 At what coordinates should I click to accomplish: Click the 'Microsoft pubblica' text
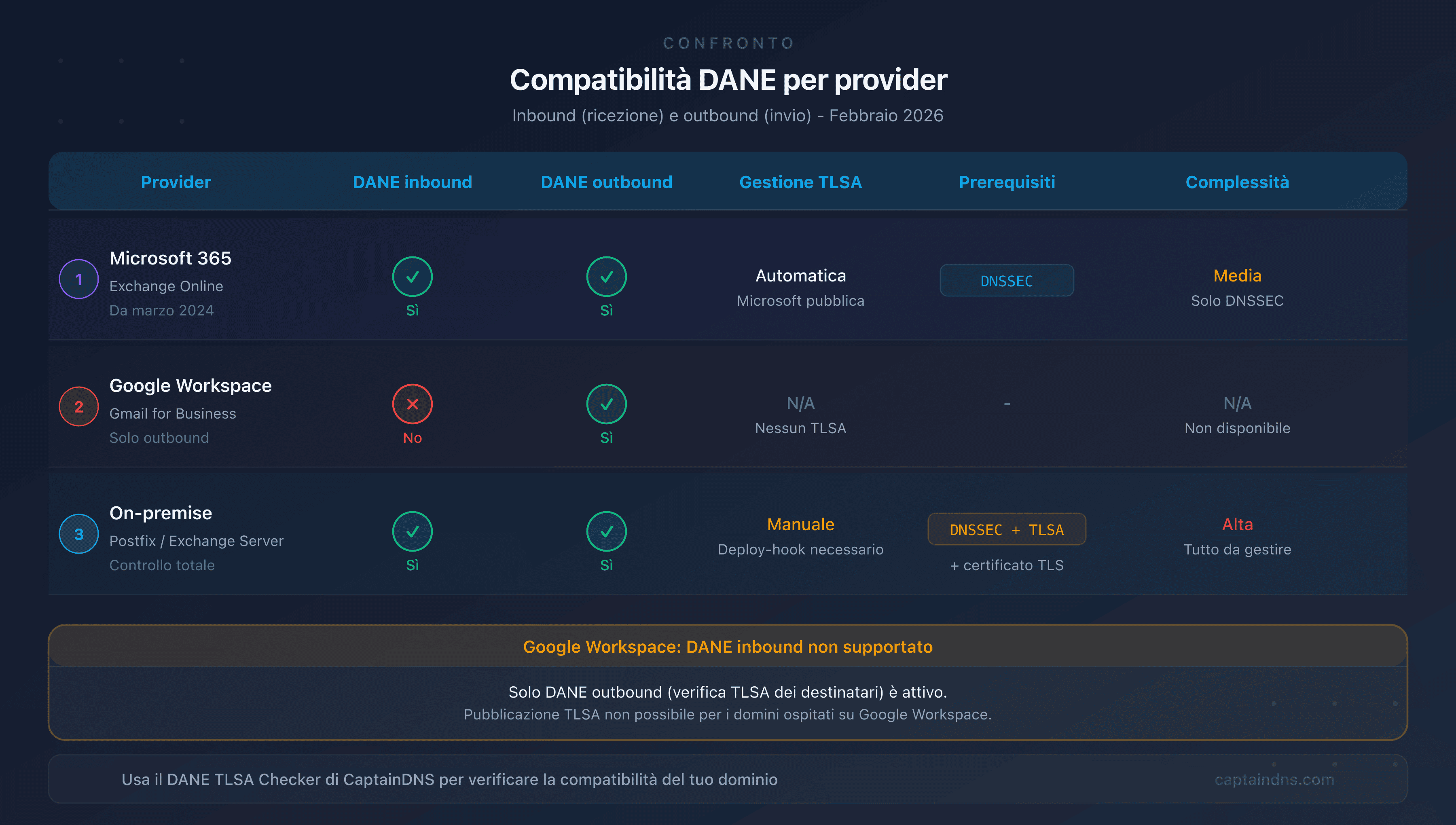pyautogui.click(x=800, y=301)
